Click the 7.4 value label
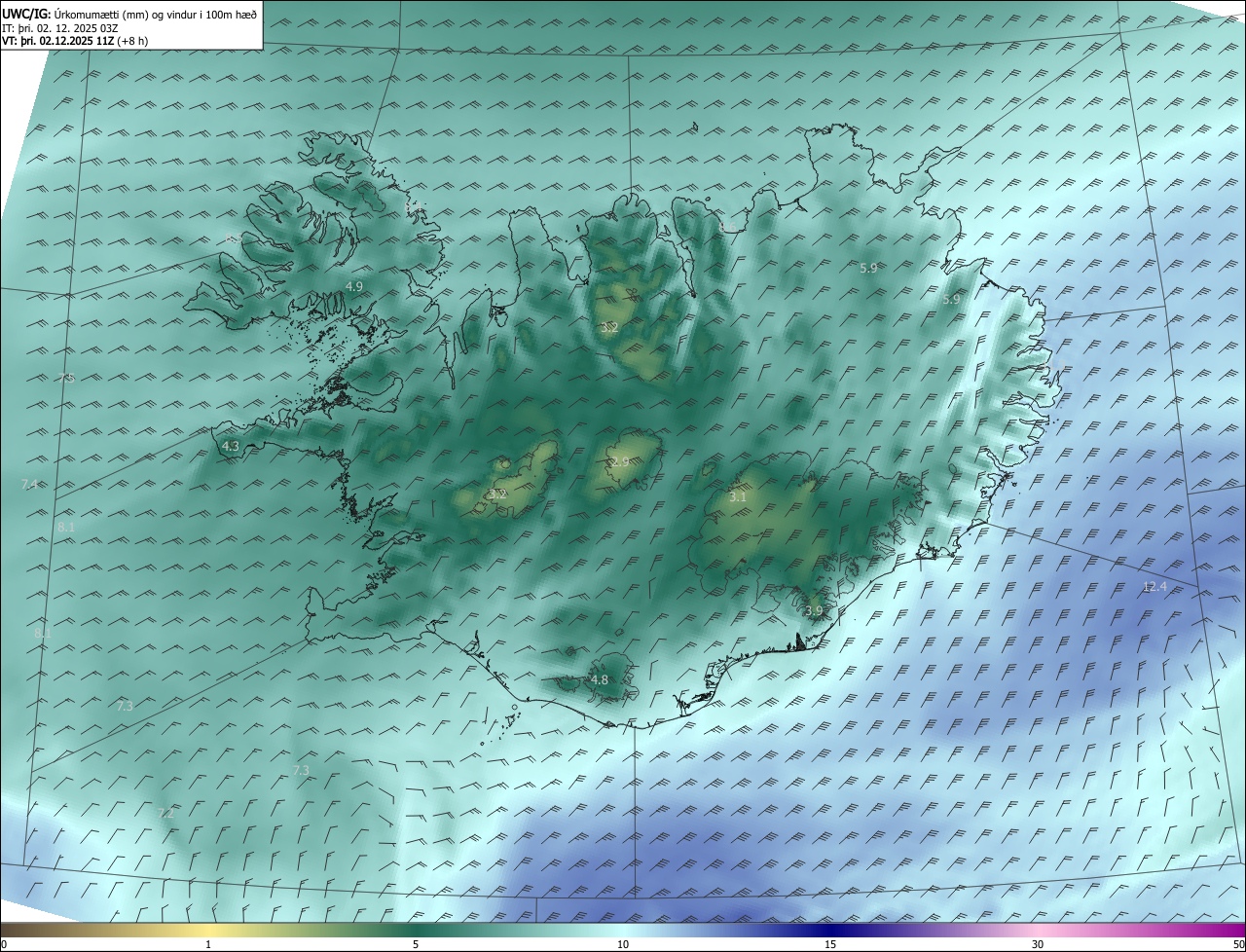The height and width of the screenshot is (952, 1246). tap(29, 484)
